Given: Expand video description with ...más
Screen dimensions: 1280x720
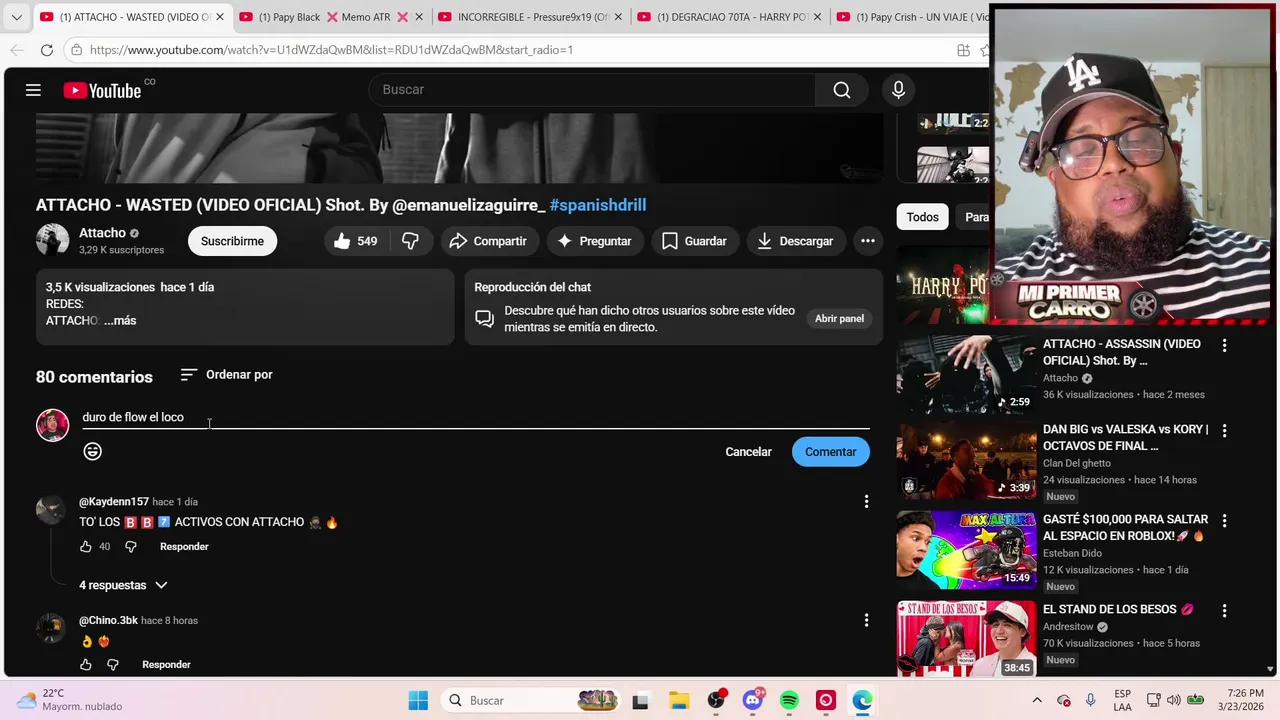Looking at the screenshot, I should 120,320.
